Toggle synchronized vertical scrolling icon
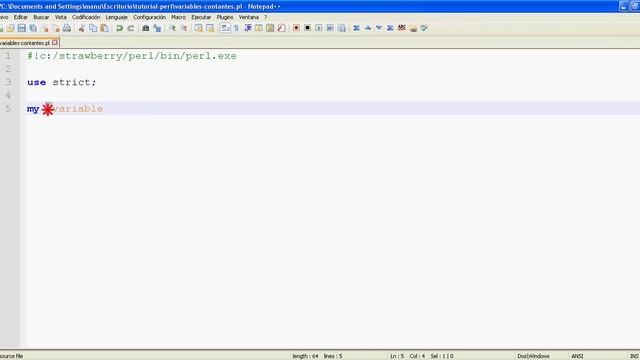640x360 pixels. point(198,28)
